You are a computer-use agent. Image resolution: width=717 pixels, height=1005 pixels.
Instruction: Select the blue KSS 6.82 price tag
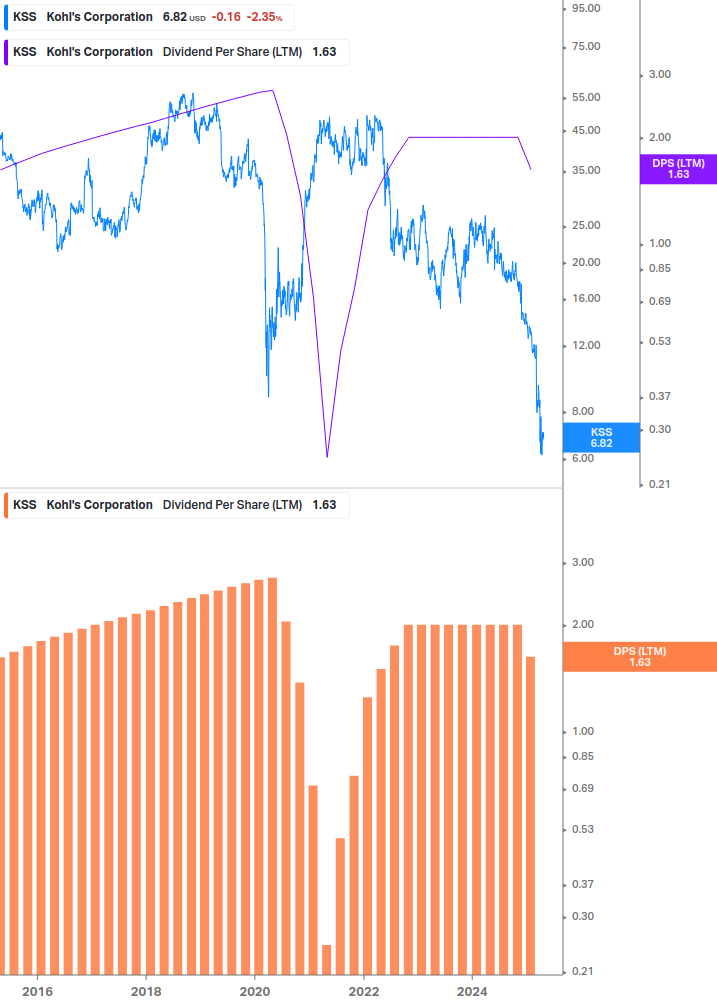[601, 438]
